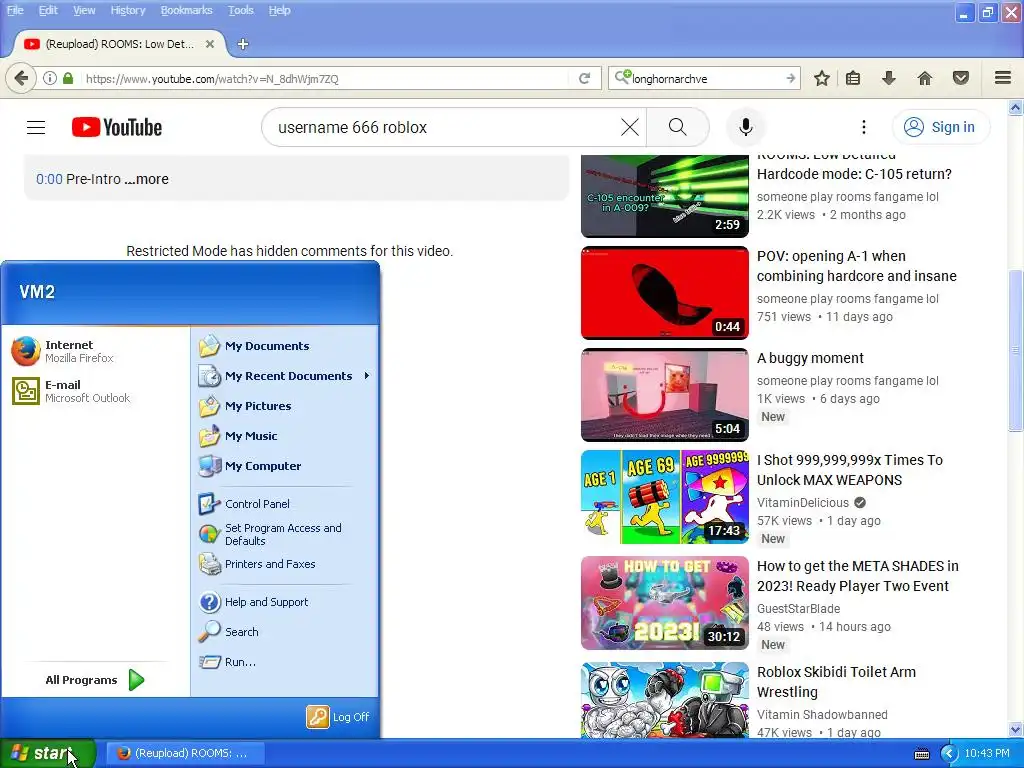Open Firefox downloads arrow icon
Screen dimensions: 1024x768
point(889,78)
